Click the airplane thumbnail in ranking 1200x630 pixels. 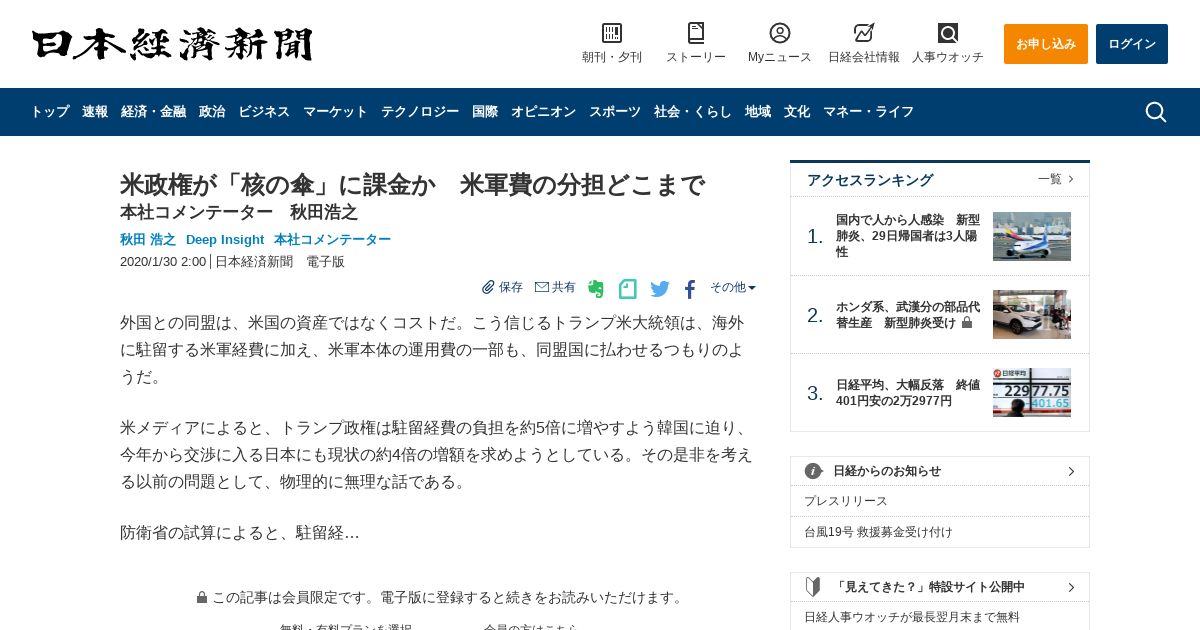(x=1032, y=236)
